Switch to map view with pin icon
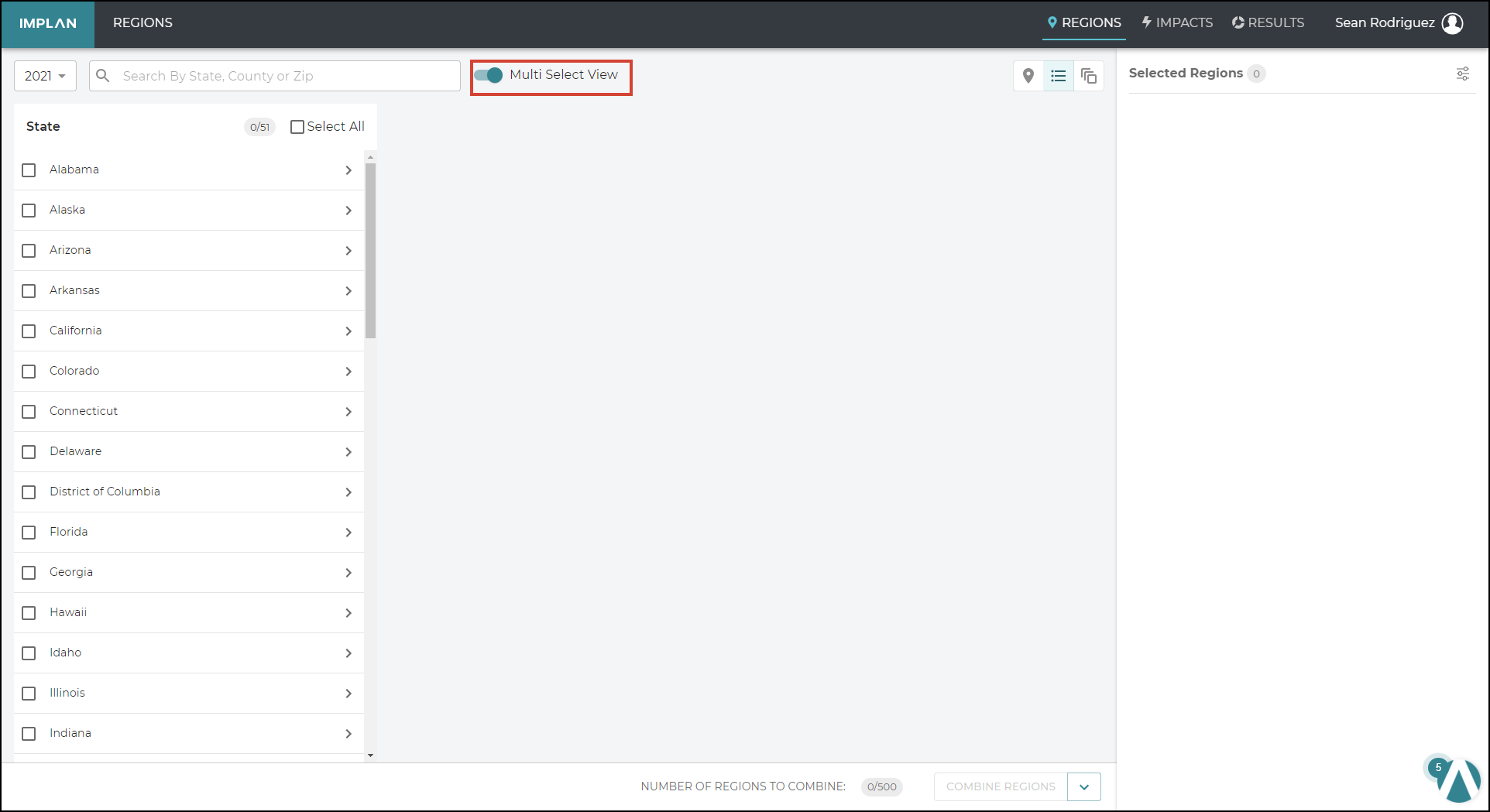This screenshot has width=1490, height=812. pyautogui.click(x=1028, y=76)
